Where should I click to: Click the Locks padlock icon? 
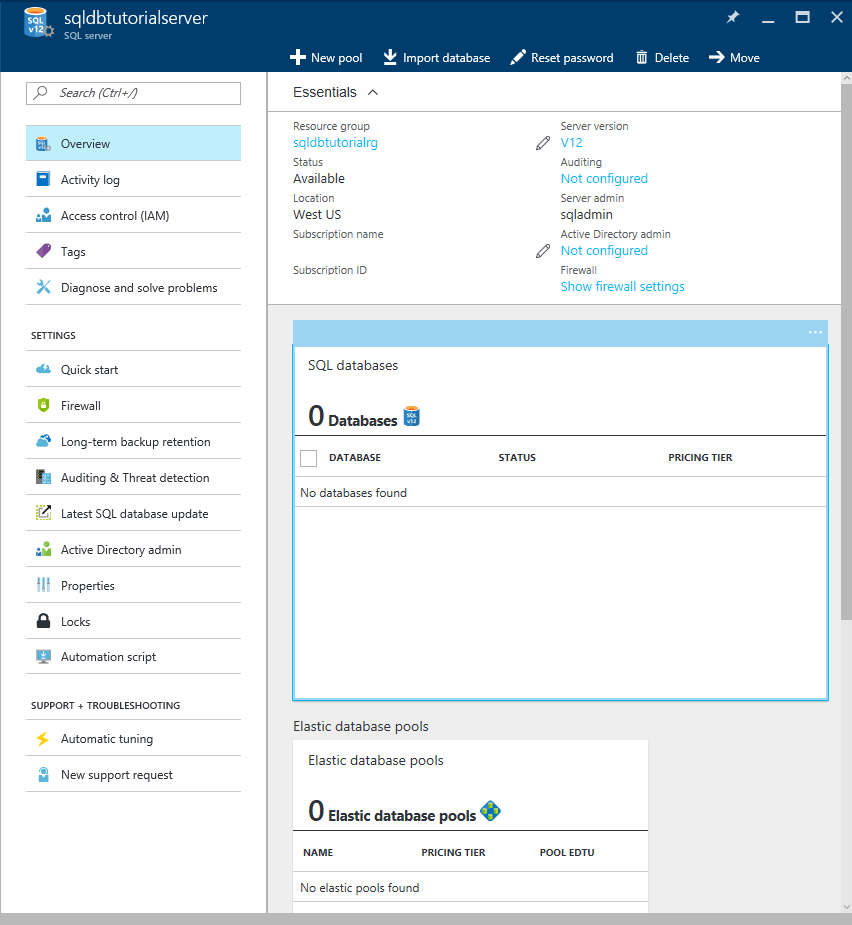(43, 621)
